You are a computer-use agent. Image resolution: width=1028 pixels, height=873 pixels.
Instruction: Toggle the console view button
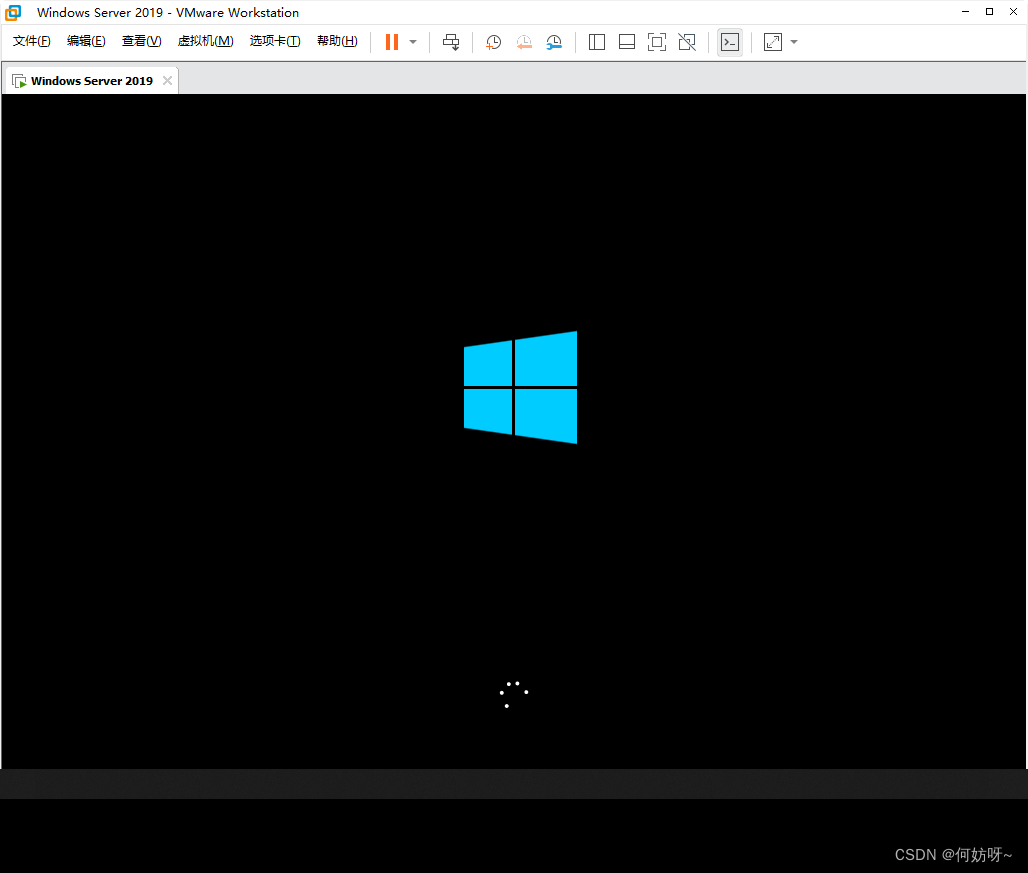730,42
